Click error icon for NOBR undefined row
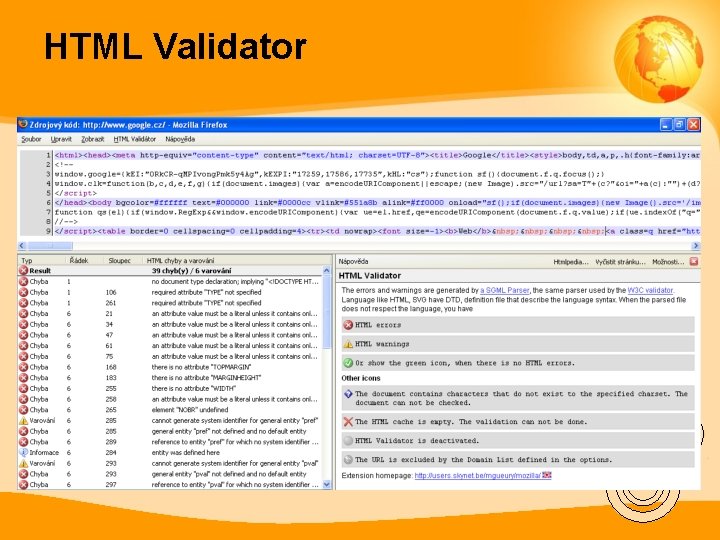The height and width of the screenshot is (540, 720). (23, 410)
